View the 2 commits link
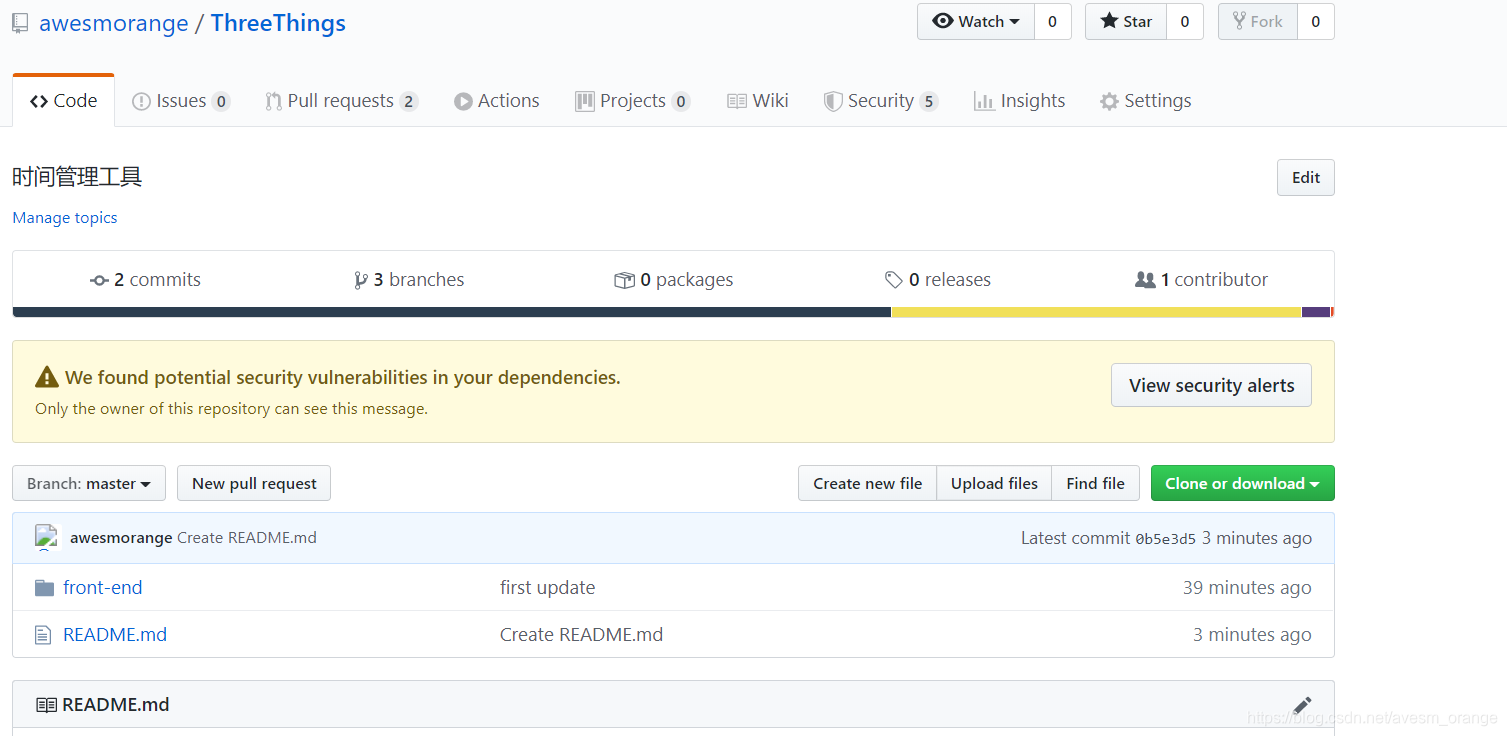 tap(145, 280)
